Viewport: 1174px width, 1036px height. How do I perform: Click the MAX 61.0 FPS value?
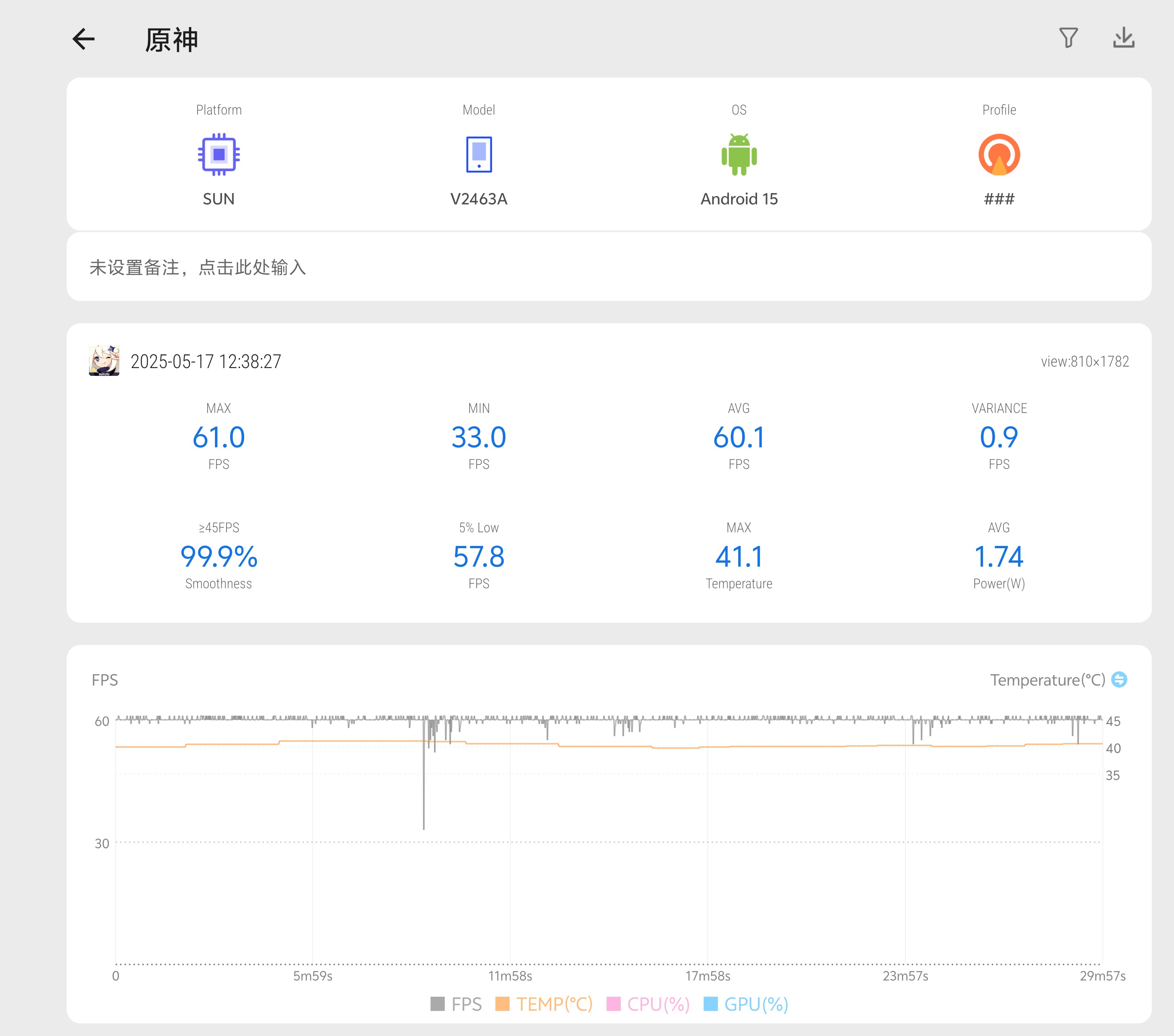(219, 437)
